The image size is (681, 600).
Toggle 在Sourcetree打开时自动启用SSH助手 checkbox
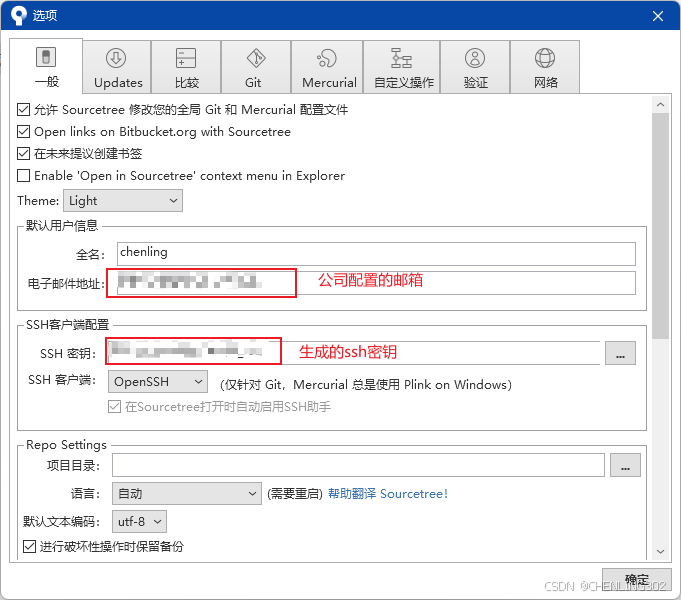pyautogui.click(x=114, y=407)
